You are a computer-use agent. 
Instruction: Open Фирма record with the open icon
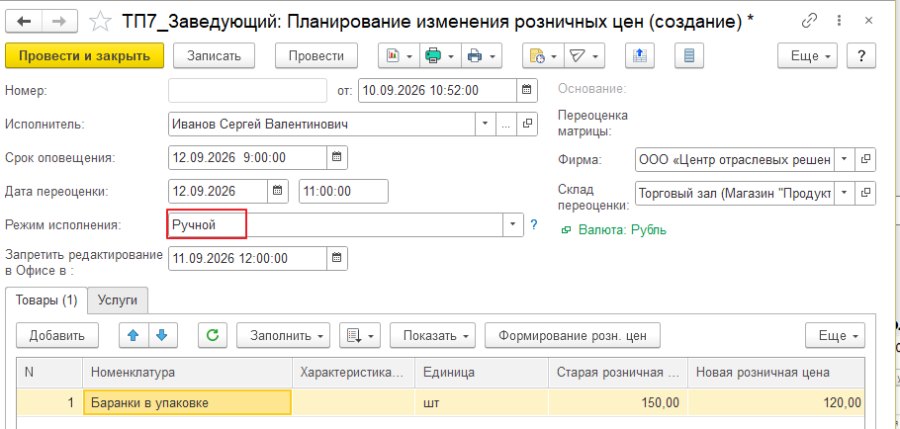(x=865, y=160)
